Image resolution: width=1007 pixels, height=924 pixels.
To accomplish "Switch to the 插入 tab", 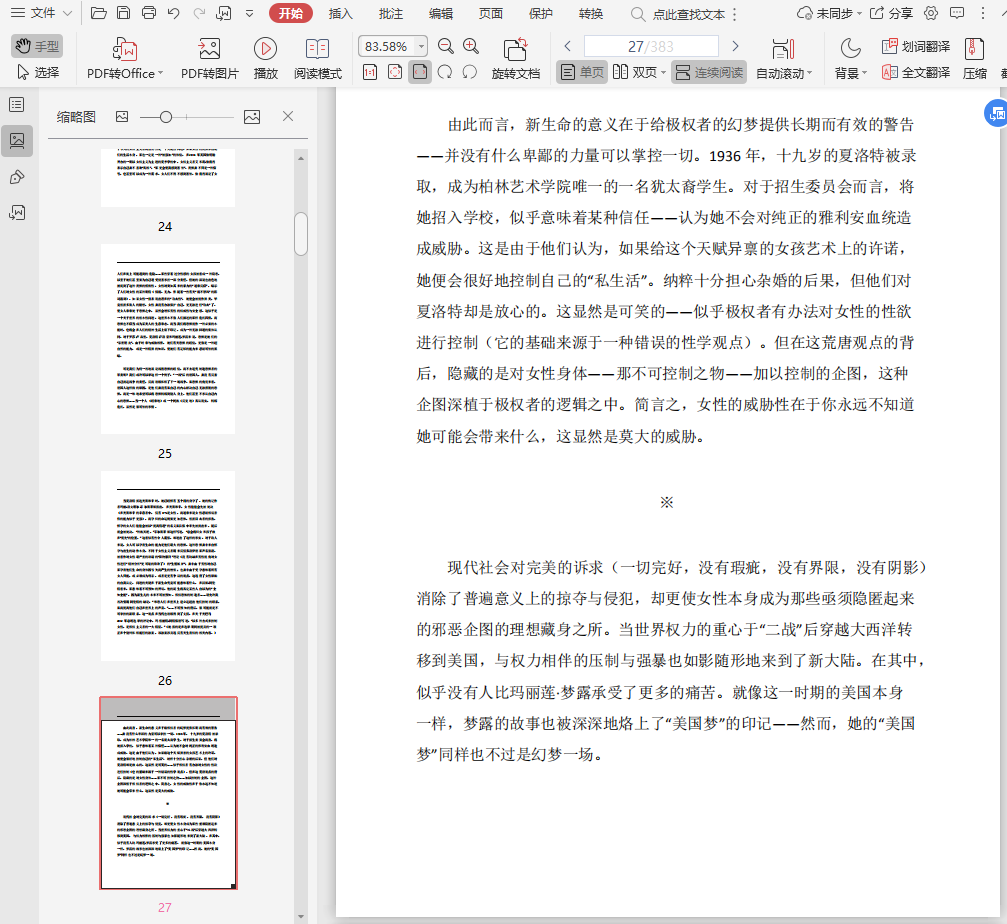I will pos(341,13).
